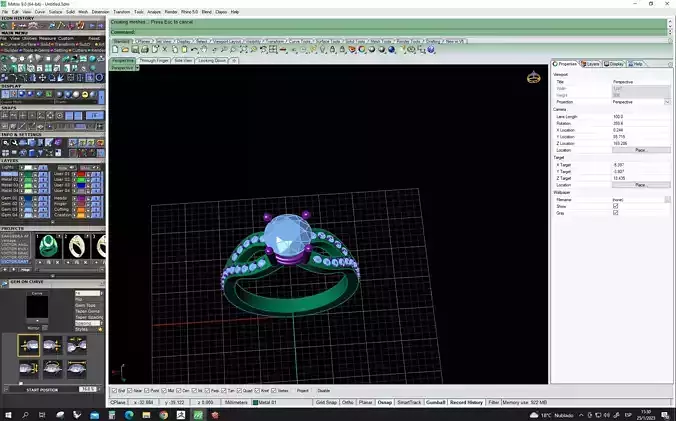Toggle the Near osnap checkbox

tap(130, 390)
